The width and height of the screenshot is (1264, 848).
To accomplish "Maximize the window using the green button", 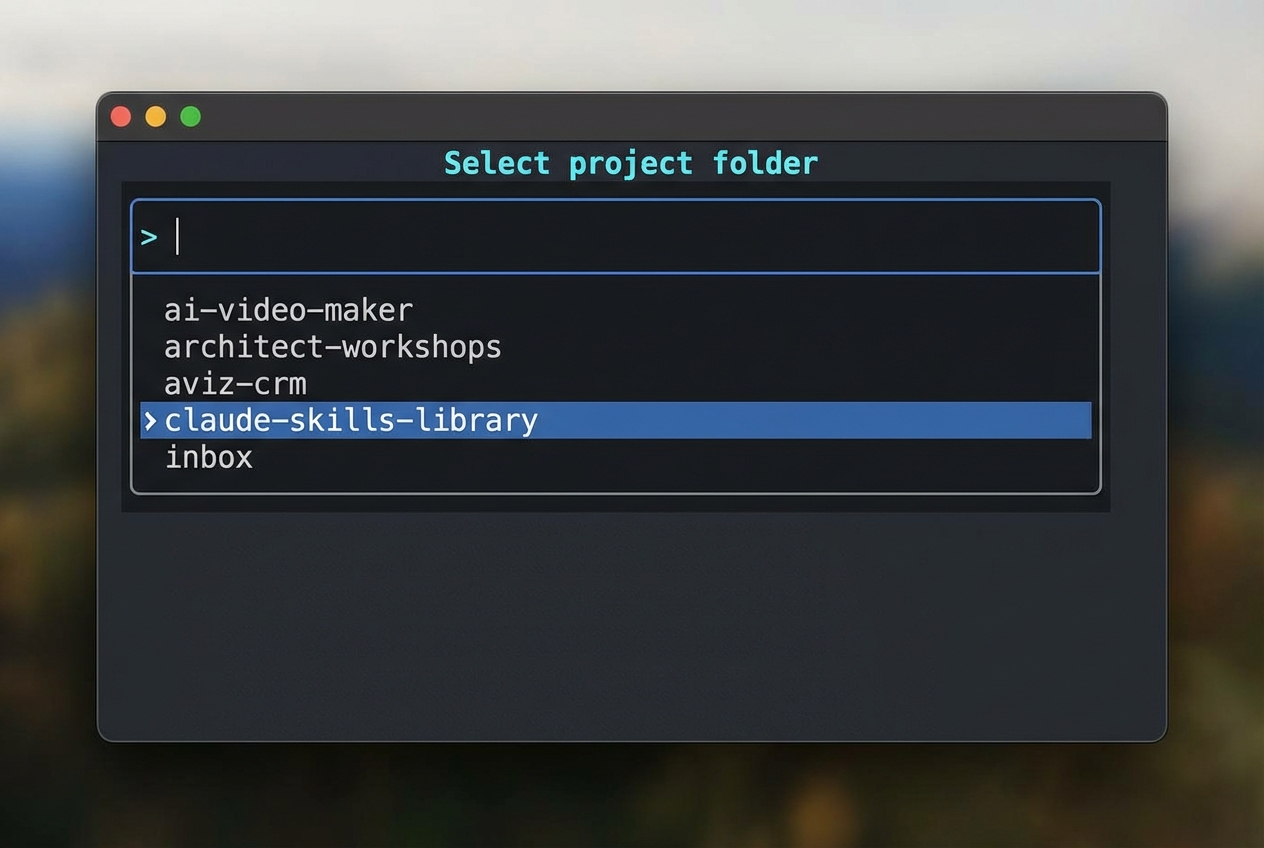I will tap(190, 117).
